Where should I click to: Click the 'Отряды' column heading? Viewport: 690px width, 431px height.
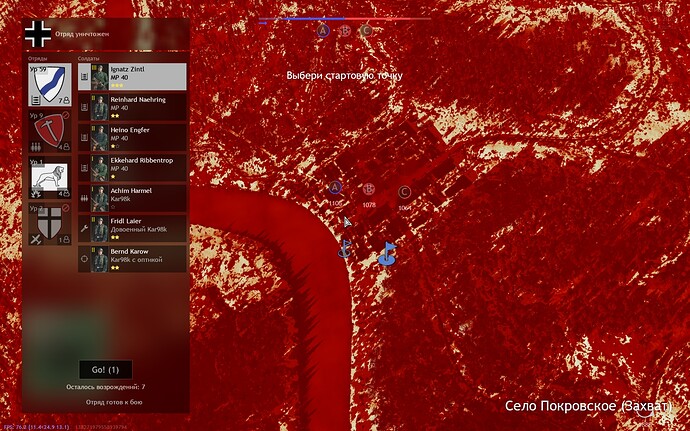[x=38, y=58]
